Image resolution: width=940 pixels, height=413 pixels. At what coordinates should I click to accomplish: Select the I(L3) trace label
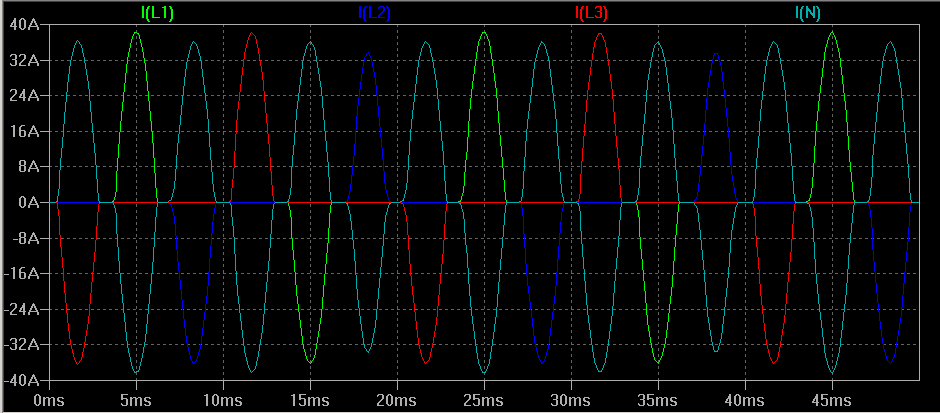coord(592,13)
